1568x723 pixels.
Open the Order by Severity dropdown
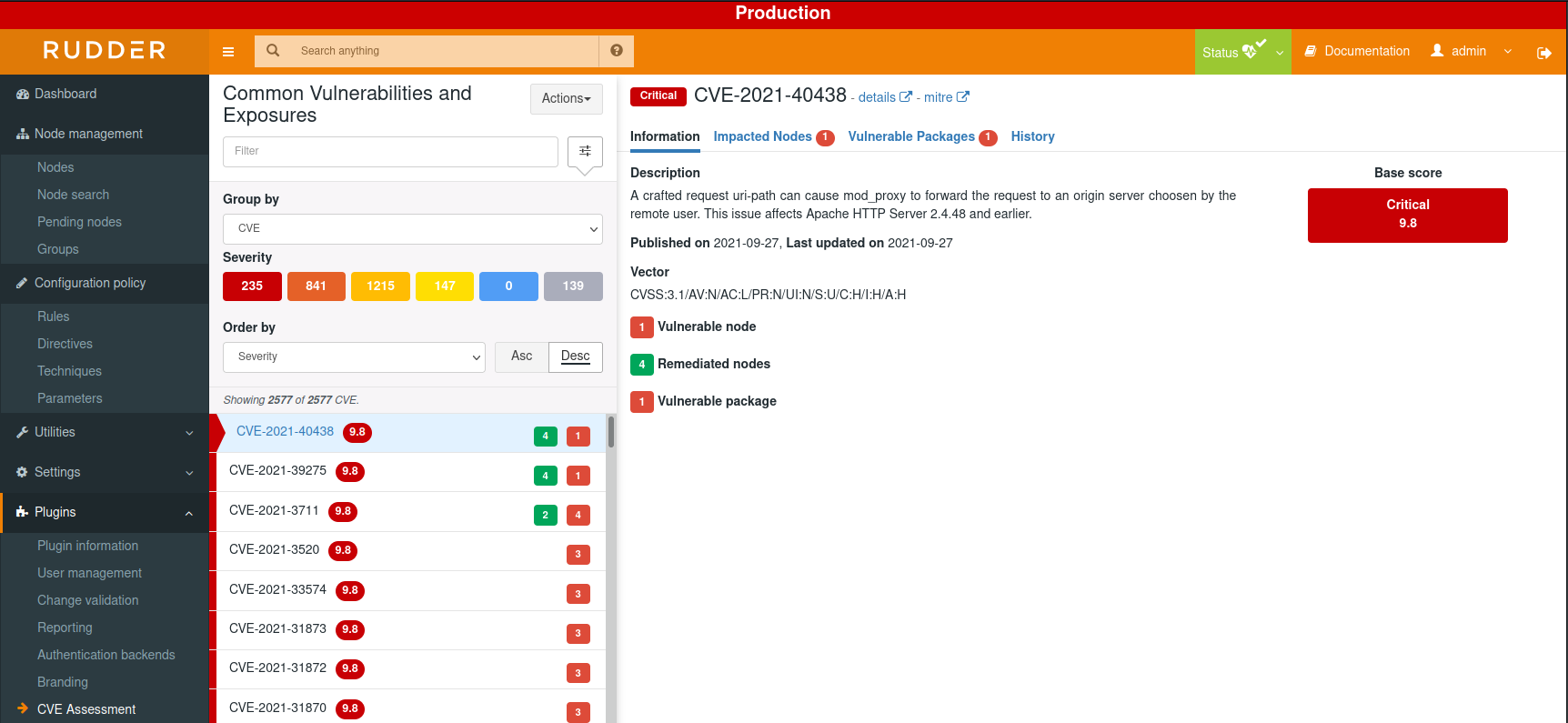[x=354, y=356]
